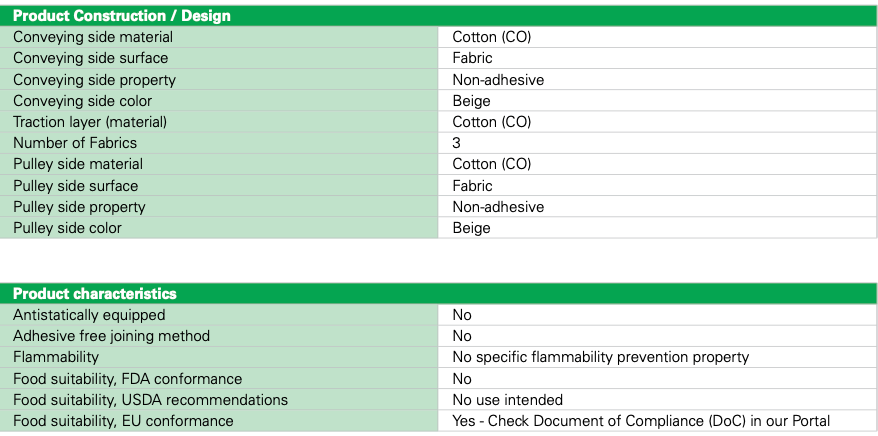Click the Number of Fabrics label
The width and height of the screenshot is (878, 436).
(x=75, y=143)
